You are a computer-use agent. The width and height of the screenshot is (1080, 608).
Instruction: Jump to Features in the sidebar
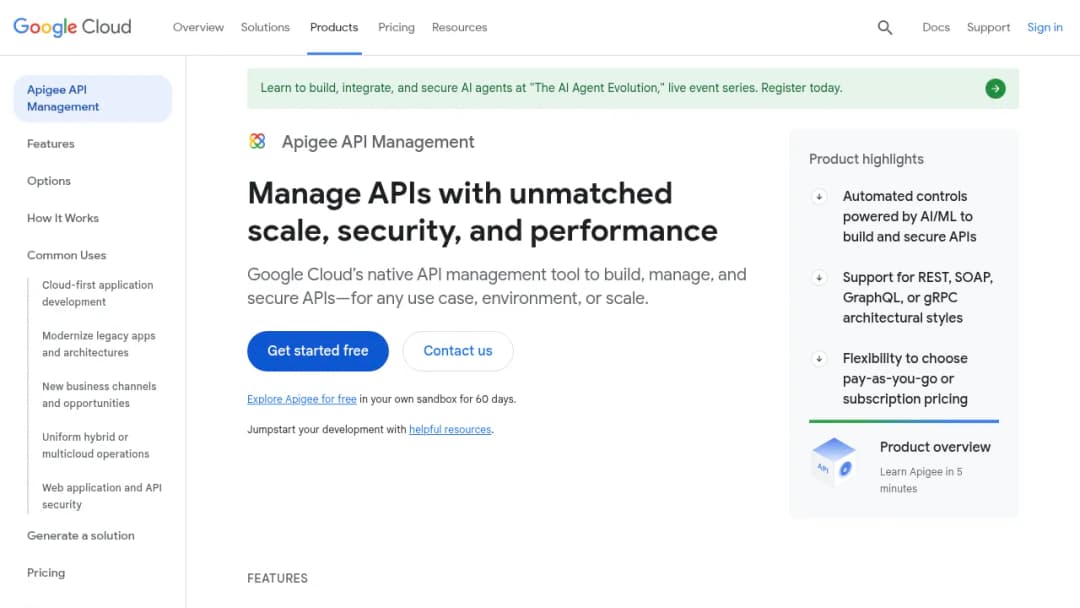(x=51, y=144)
